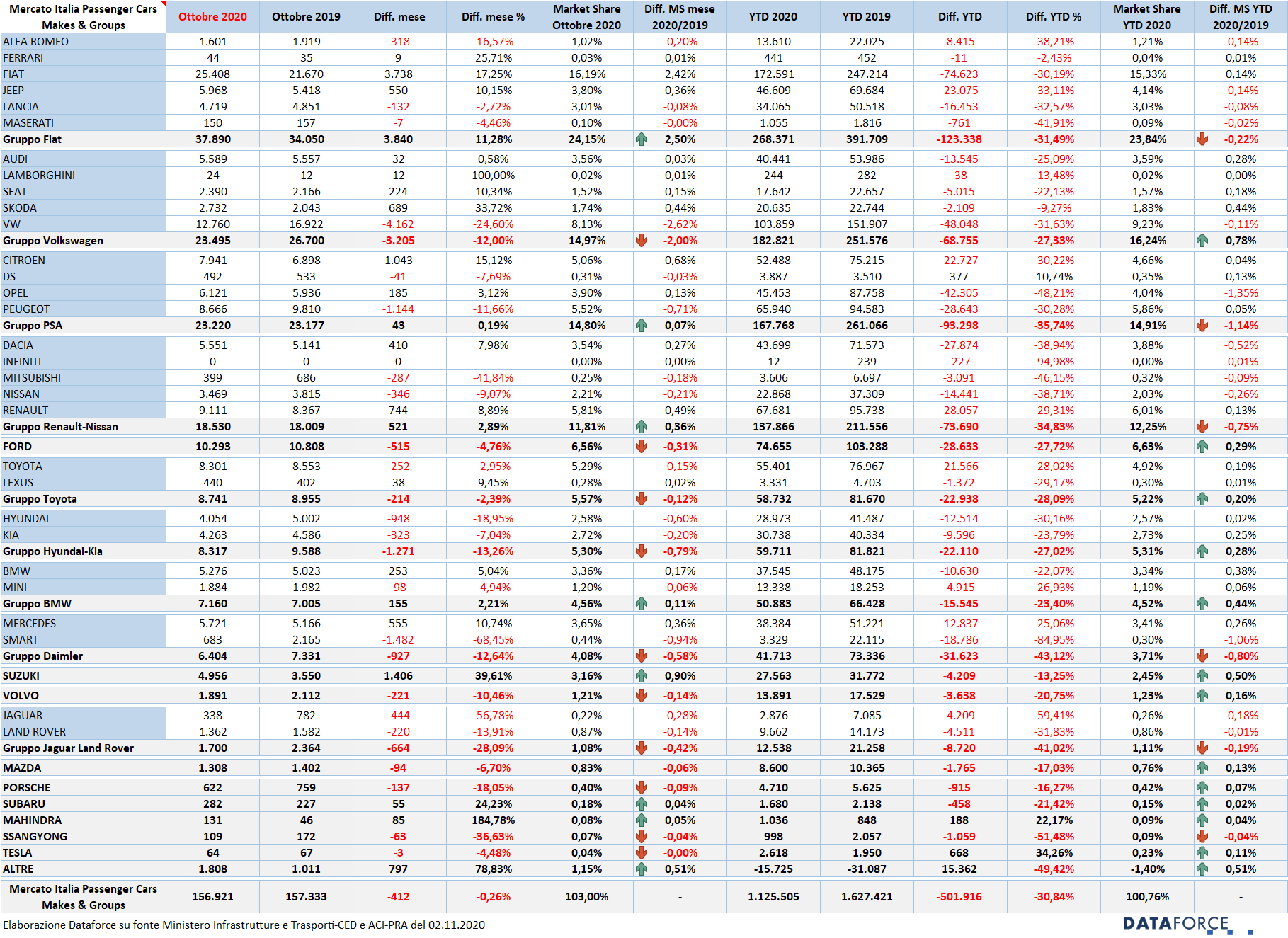
Task: Click the red down arrow for Gruppo Renault-Nissan YTD share
Action: pyautogui.click(x=1202, y=427)
